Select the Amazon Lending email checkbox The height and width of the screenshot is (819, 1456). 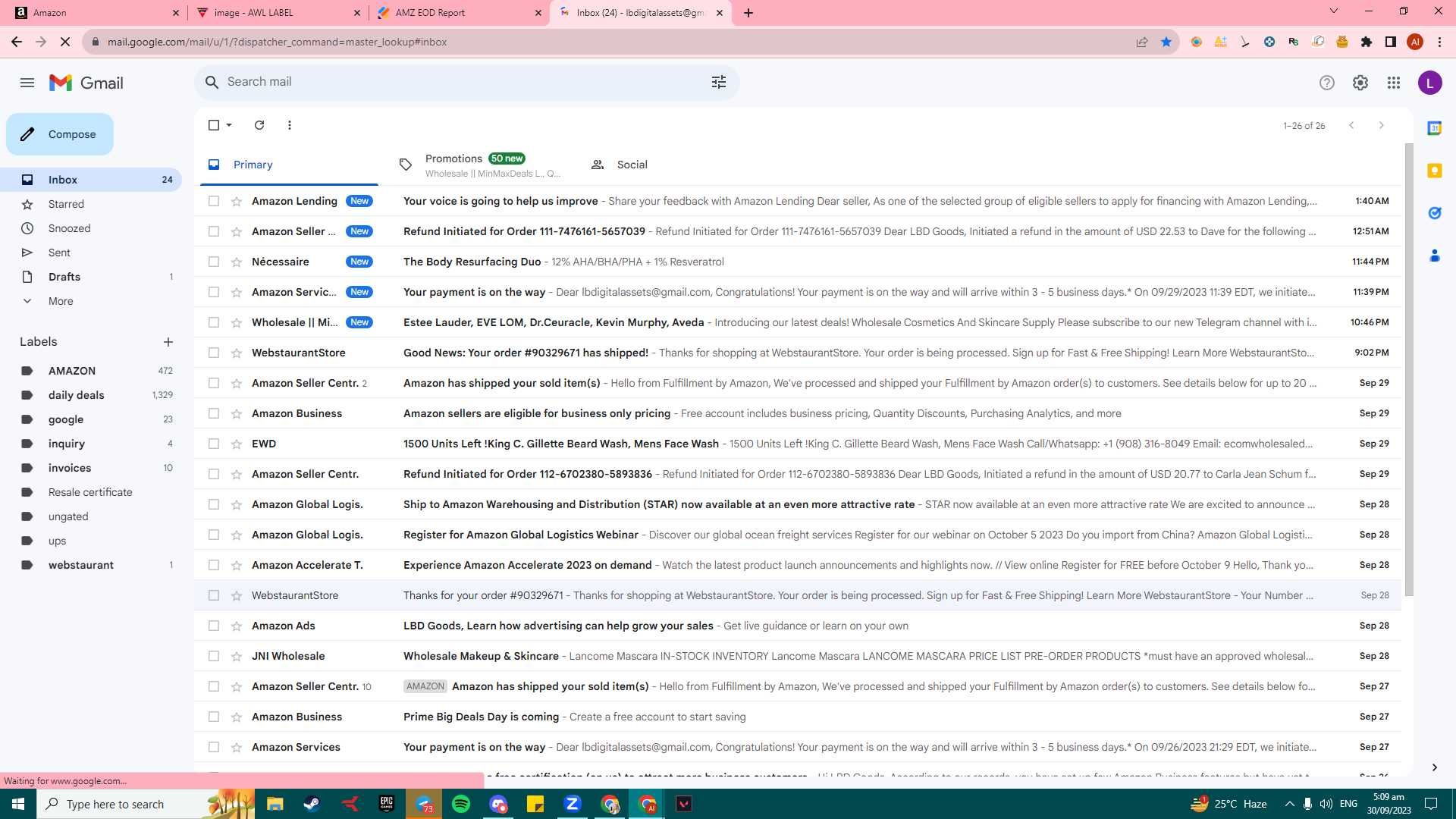(x=214, y=201)
